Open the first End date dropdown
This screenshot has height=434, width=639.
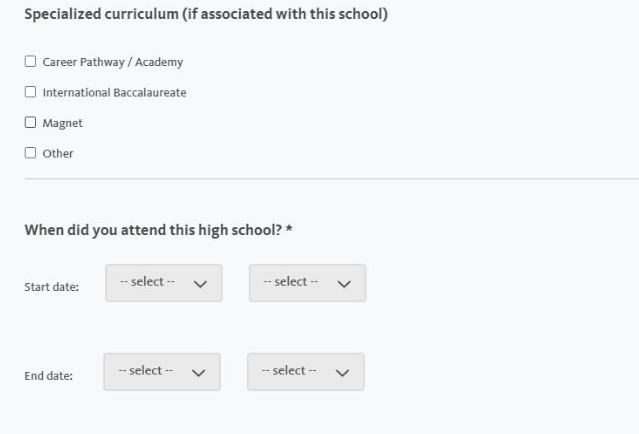coord(162,372)
